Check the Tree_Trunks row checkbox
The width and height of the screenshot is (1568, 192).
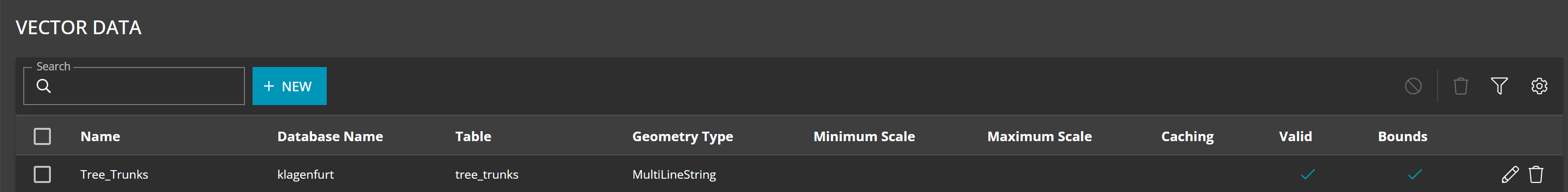[42, 174]
